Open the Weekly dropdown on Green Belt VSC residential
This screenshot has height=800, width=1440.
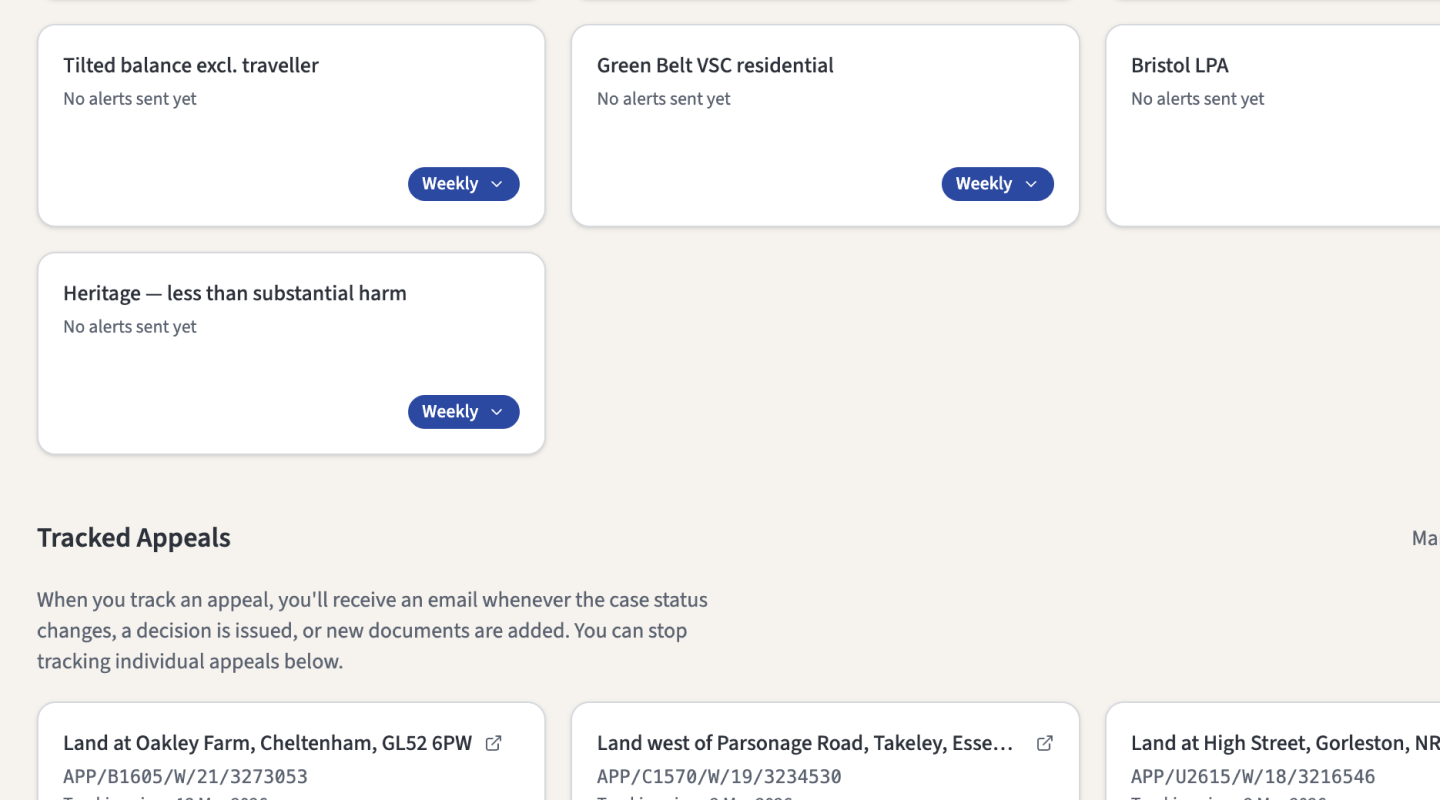(x=997, y=184)
